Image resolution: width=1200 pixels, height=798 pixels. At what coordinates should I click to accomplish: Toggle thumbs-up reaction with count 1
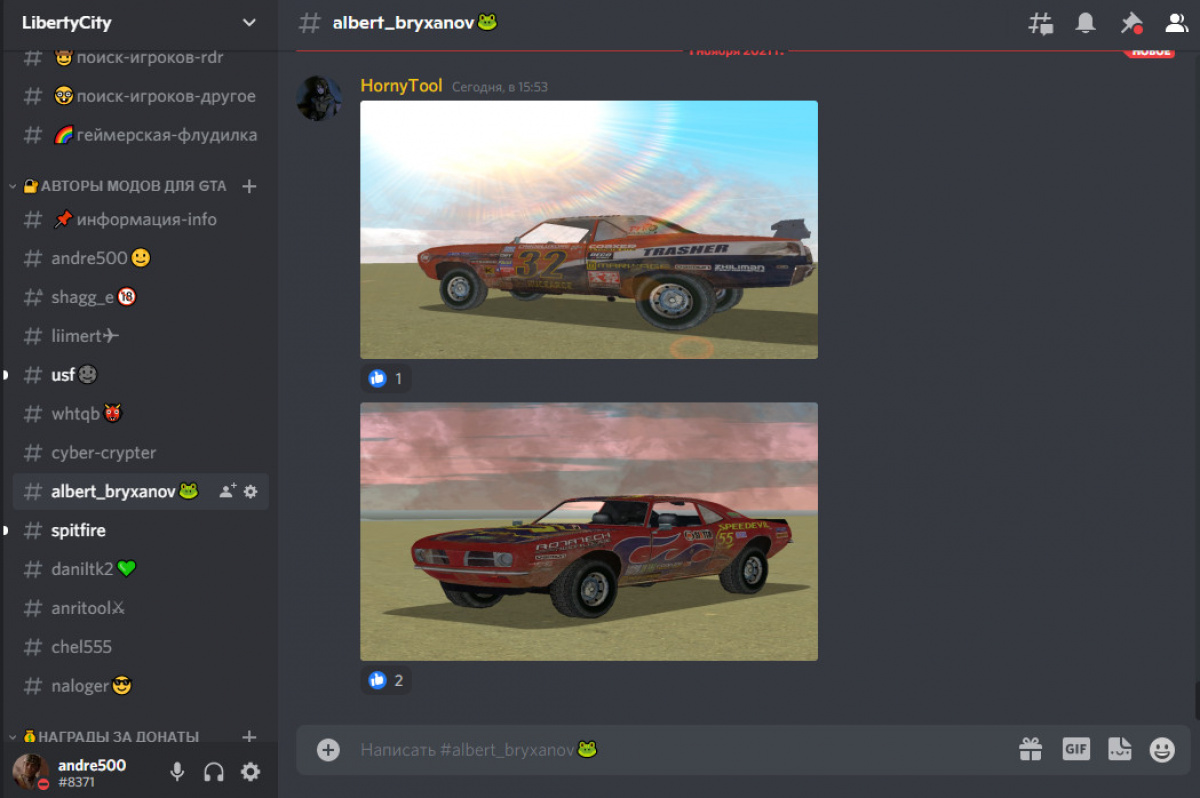386,379
